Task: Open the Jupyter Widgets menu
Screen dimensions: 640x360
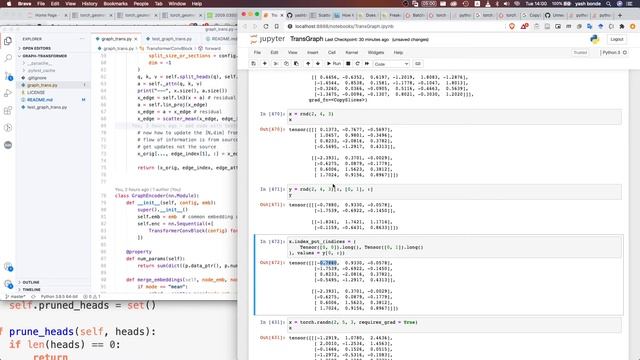Action: click(376, 53)
